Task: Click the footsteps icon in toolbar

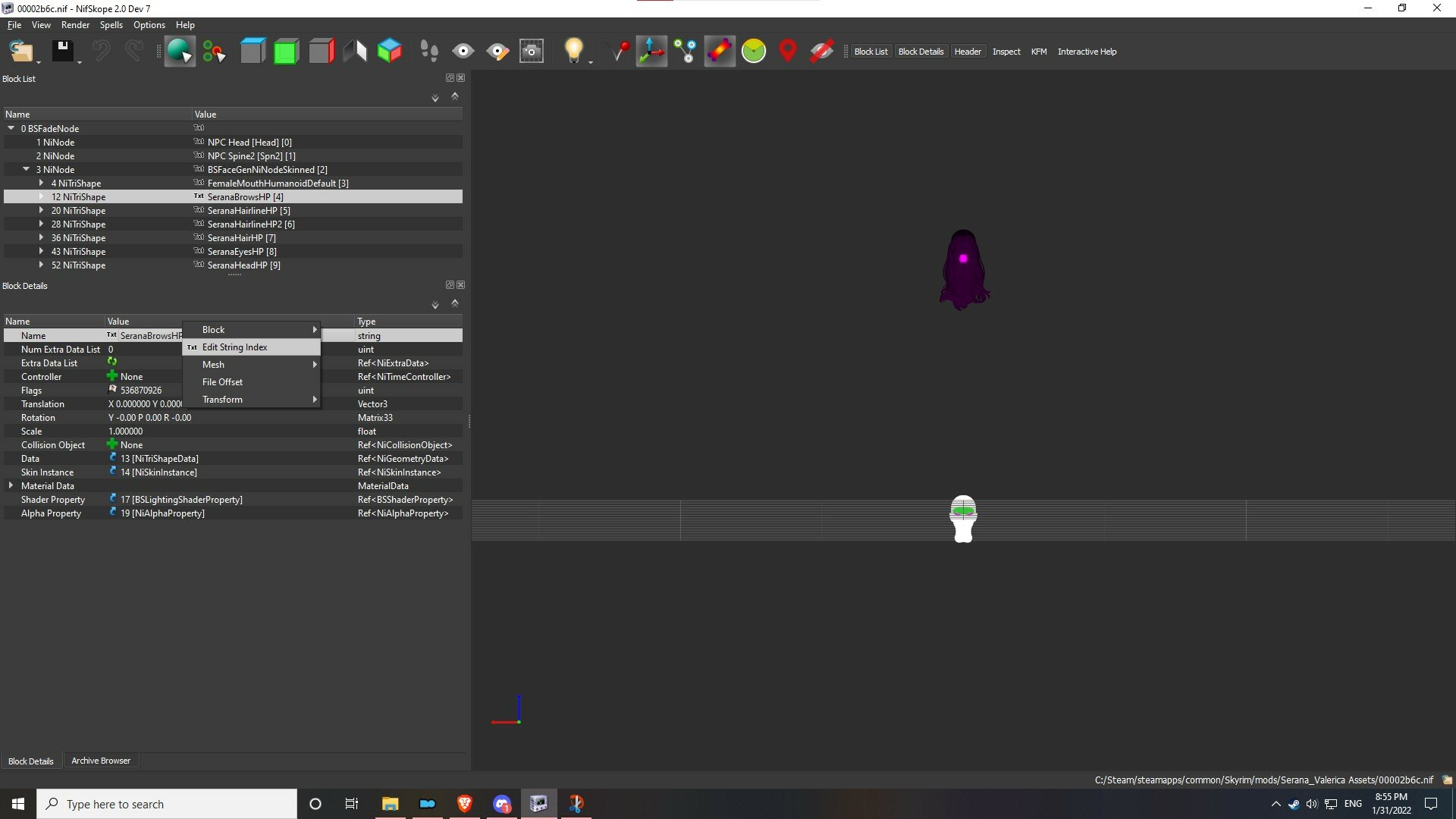Action: click(x=429, y=52)
